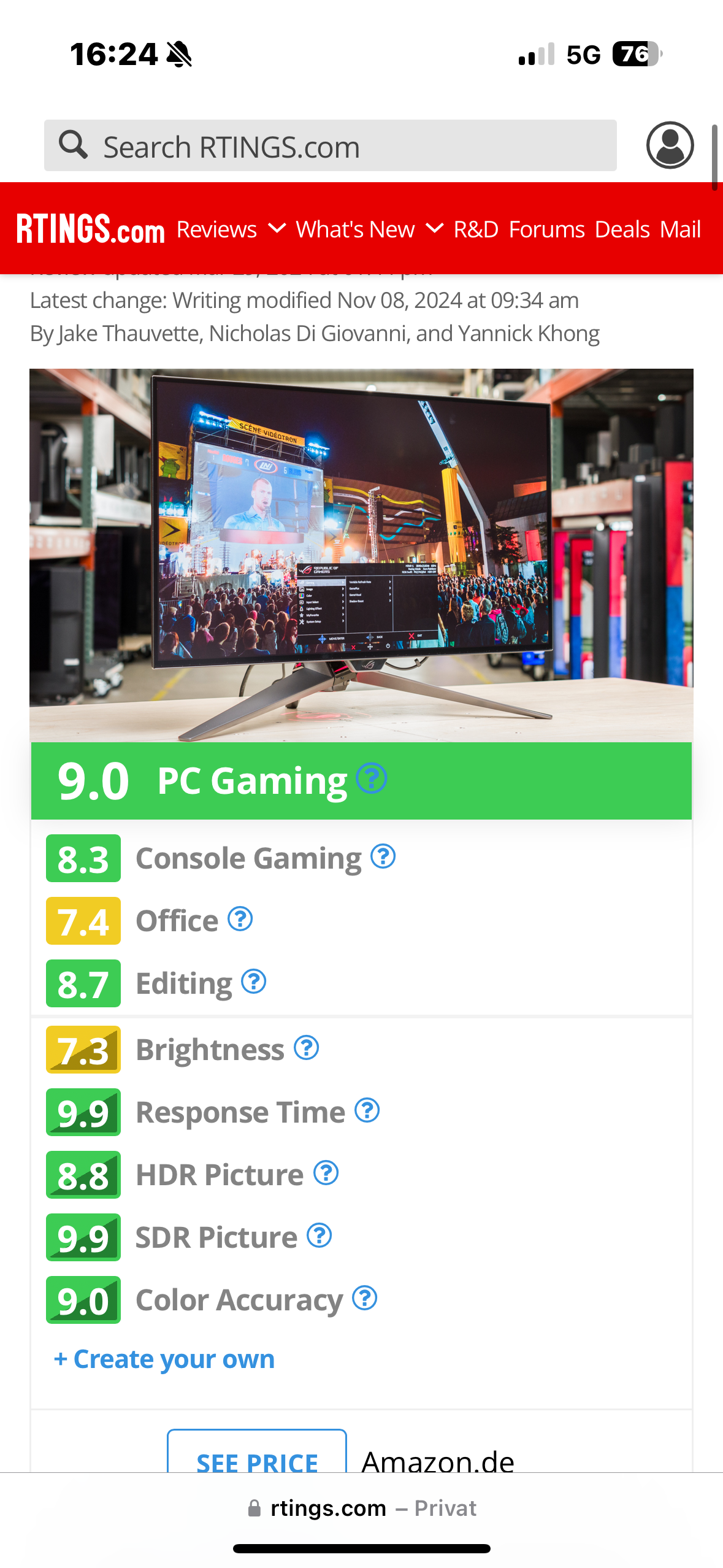Show the Console Gaming info question icon
Screen dimensions: 723x1568
tap(383, 856)
